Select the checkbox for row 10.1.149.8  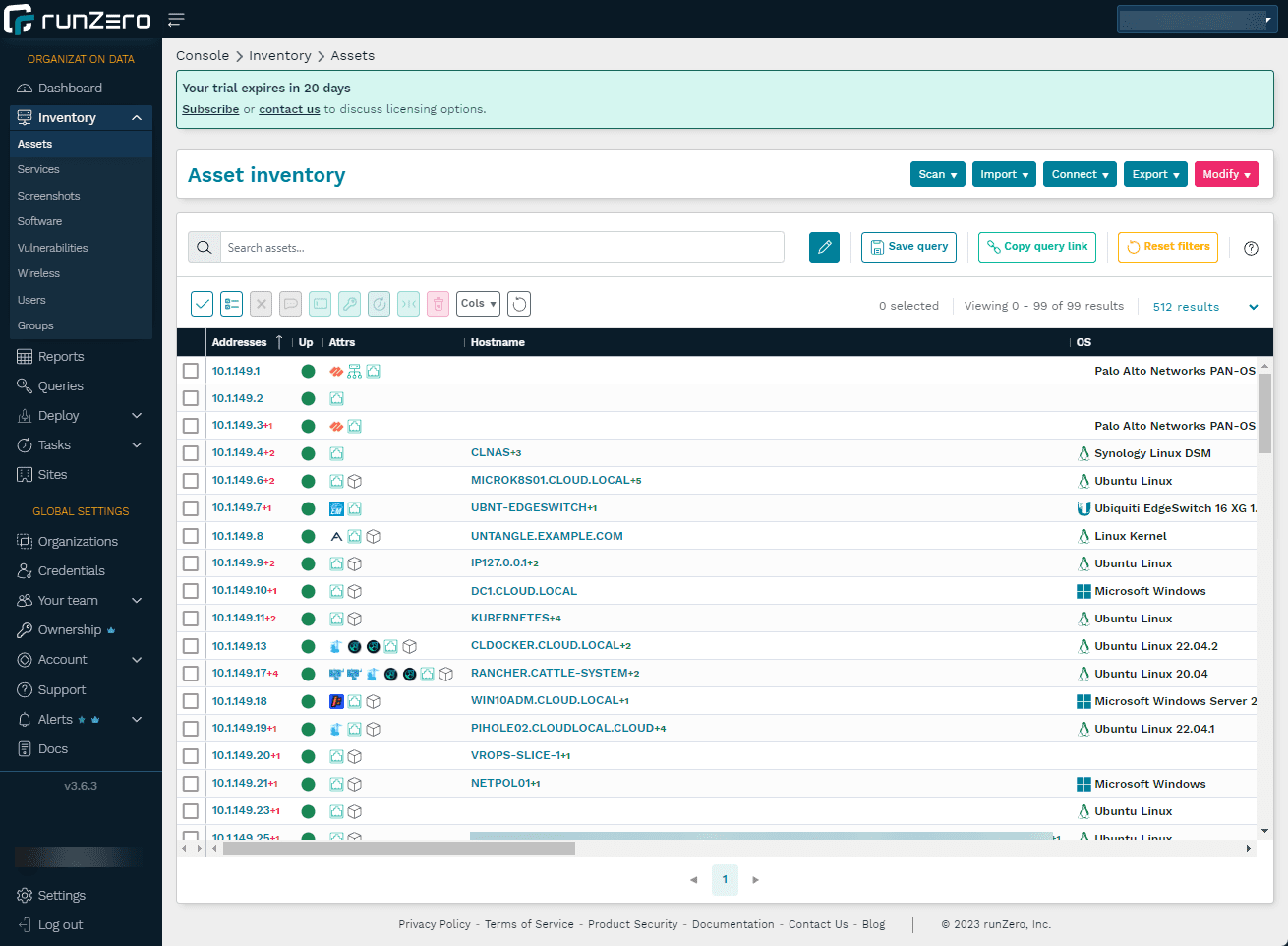click(191, 536)
